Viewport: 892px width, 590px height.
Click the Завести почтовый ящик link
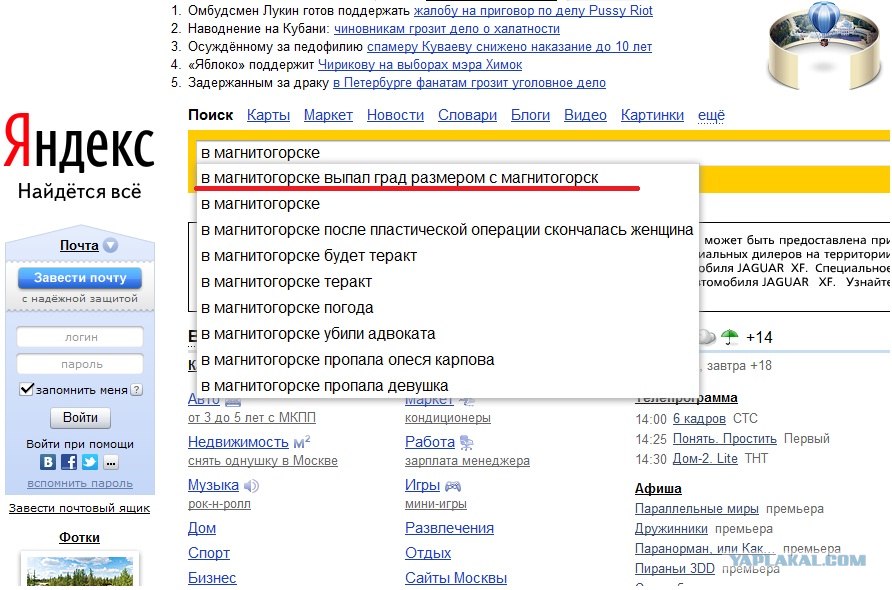pyautogui.click(x=79, y=508)
